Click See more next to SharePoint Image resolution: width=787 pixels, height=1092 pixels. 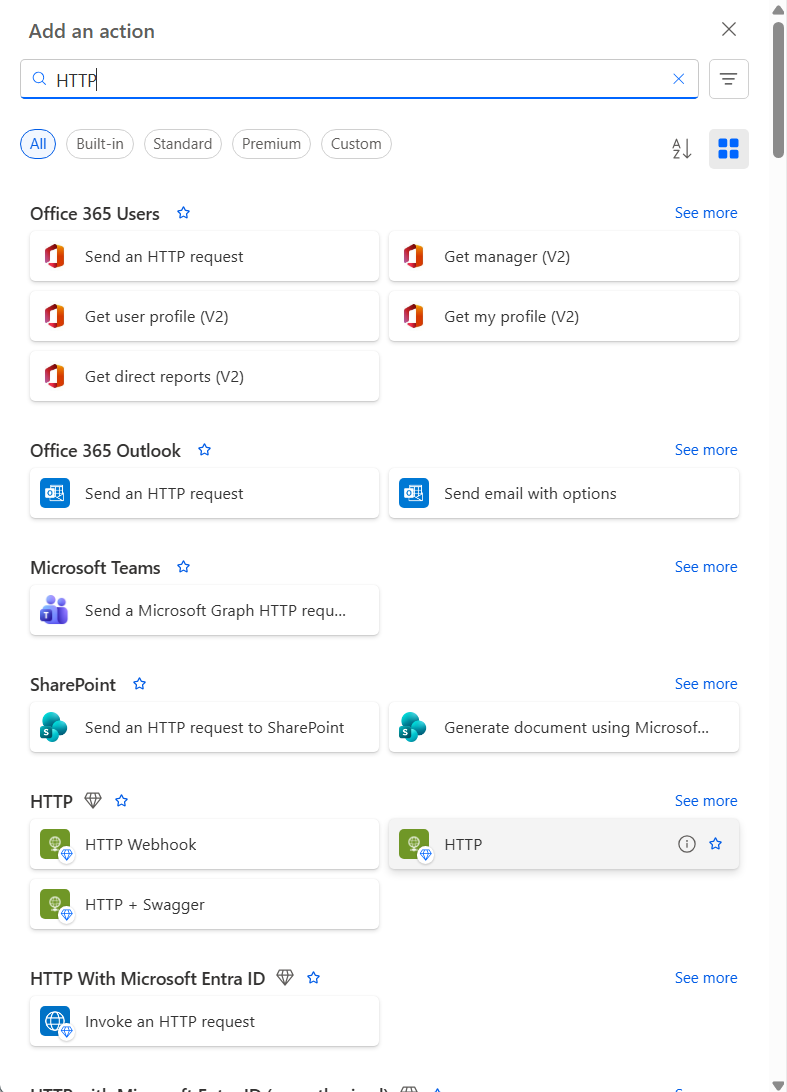706,683
